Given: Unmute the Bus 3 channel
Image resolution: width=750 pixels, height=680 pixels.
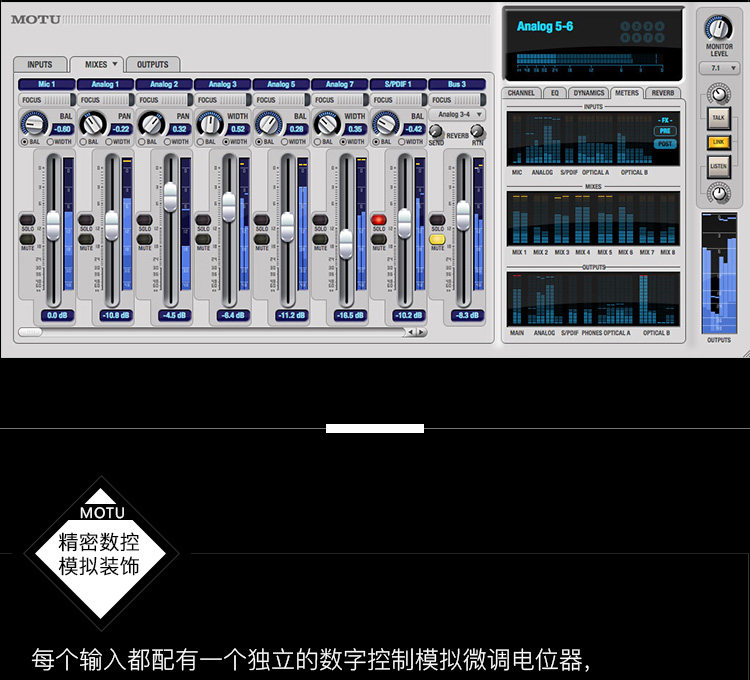Looking at the screenshot, I should pyautogui.click(x=437, y=239).
